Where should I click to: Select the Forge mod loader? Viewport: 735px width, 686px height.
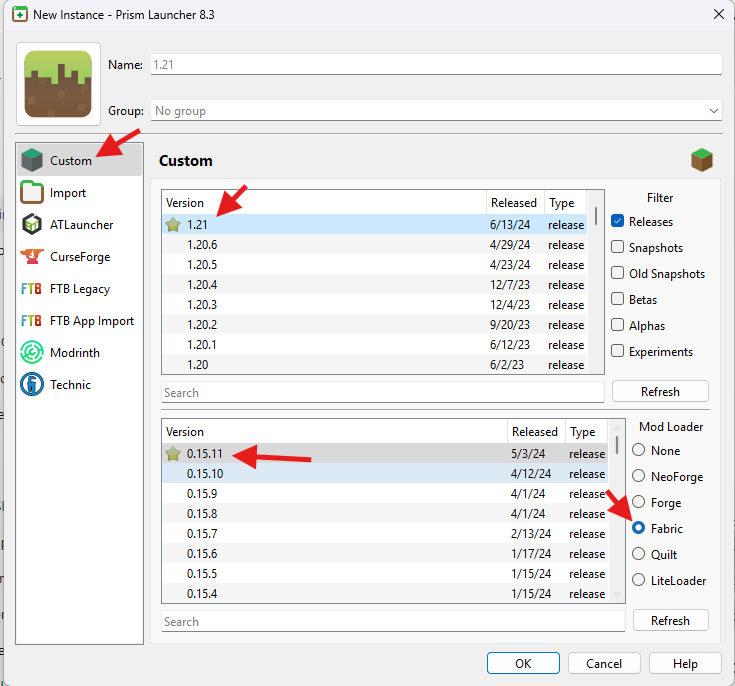click(x=638, y=502)
